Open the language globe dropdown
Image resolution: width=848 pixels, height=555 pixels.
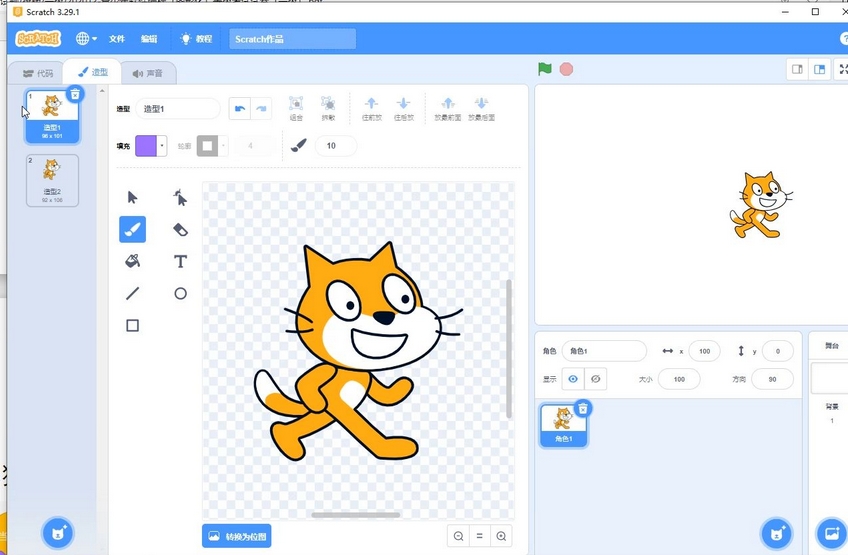pos(86,38)
